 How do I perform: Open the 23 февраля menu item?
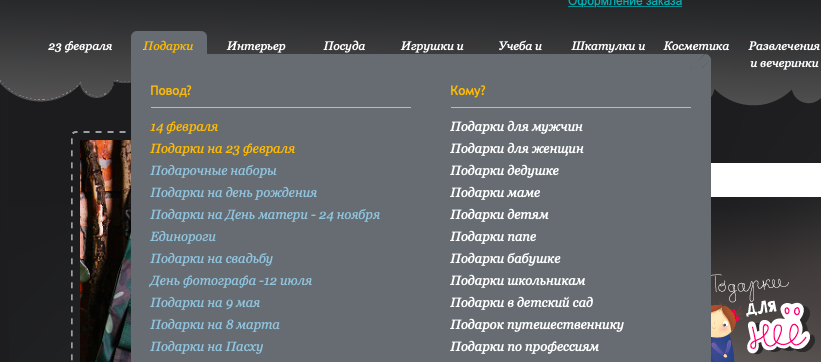pyautogui.click(x=80, y=46)
